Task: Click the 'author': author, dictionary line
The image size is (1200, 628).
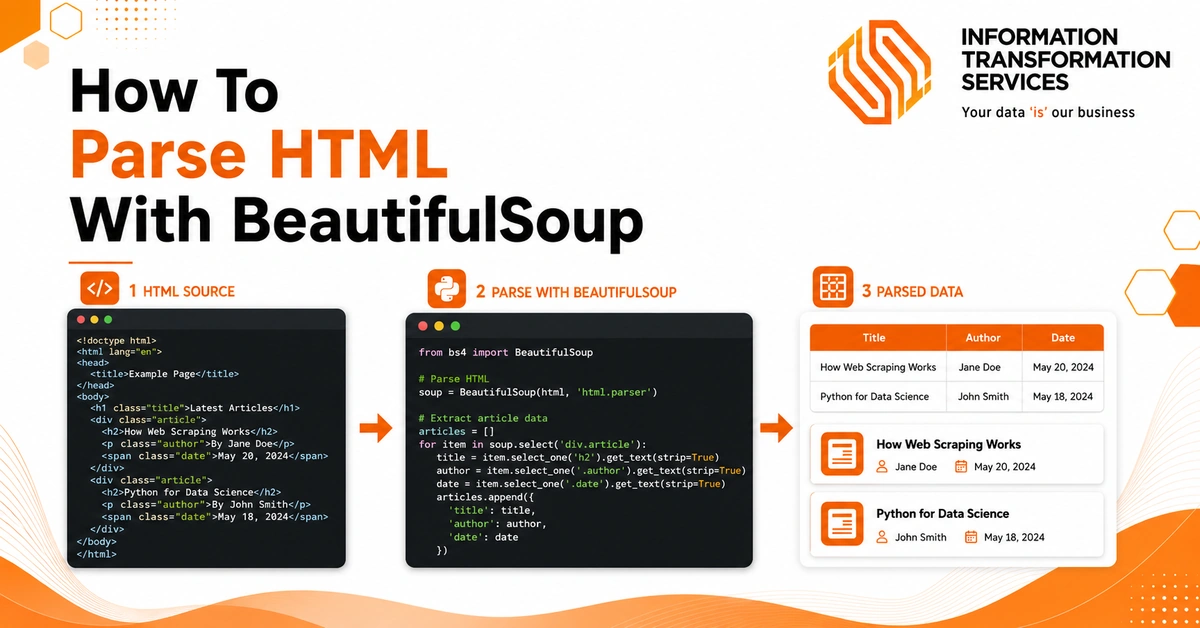Action: click(498, 523)
